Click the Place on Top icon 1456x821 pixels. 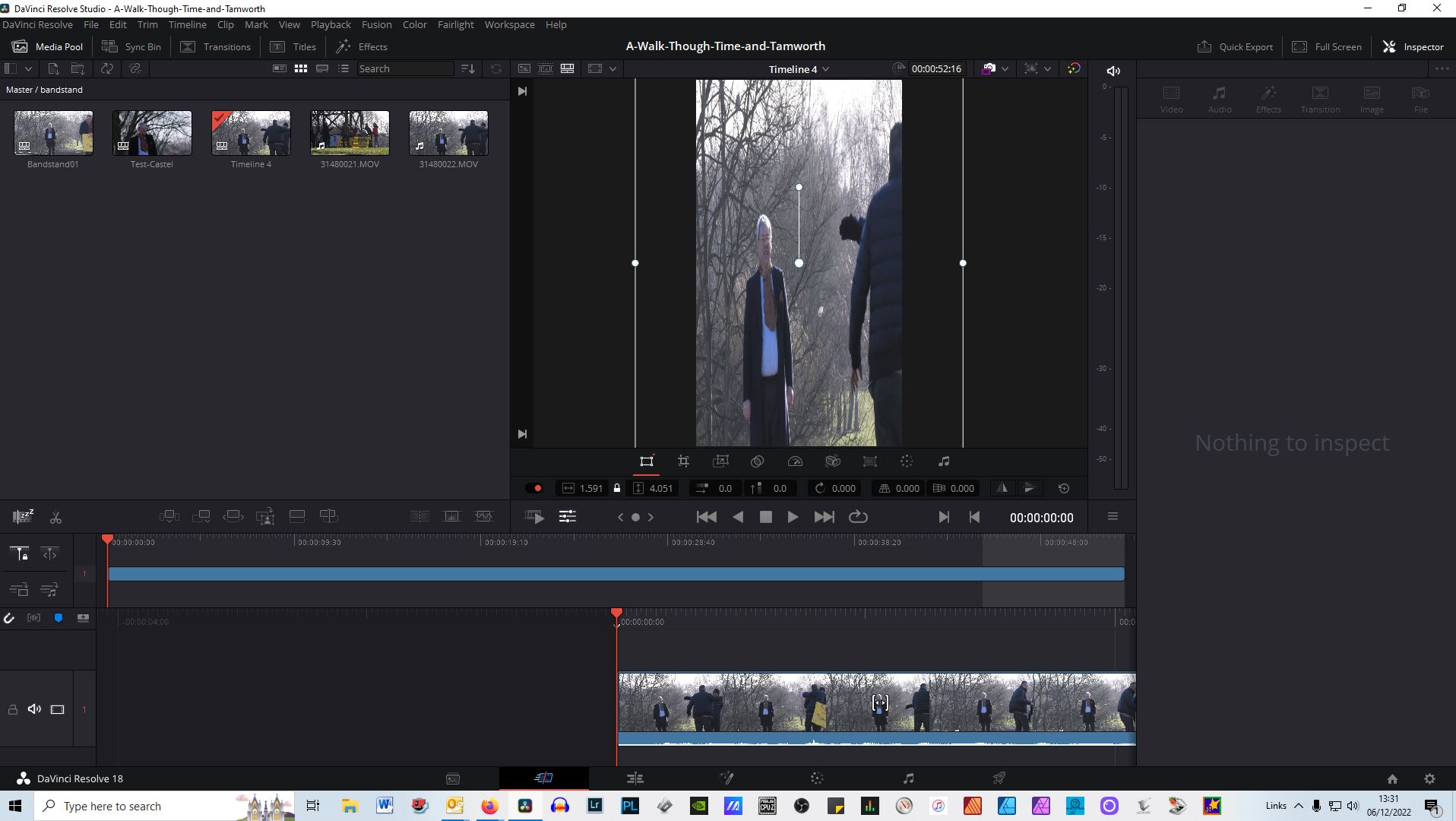pyautogui.click(x=297, y=516)
